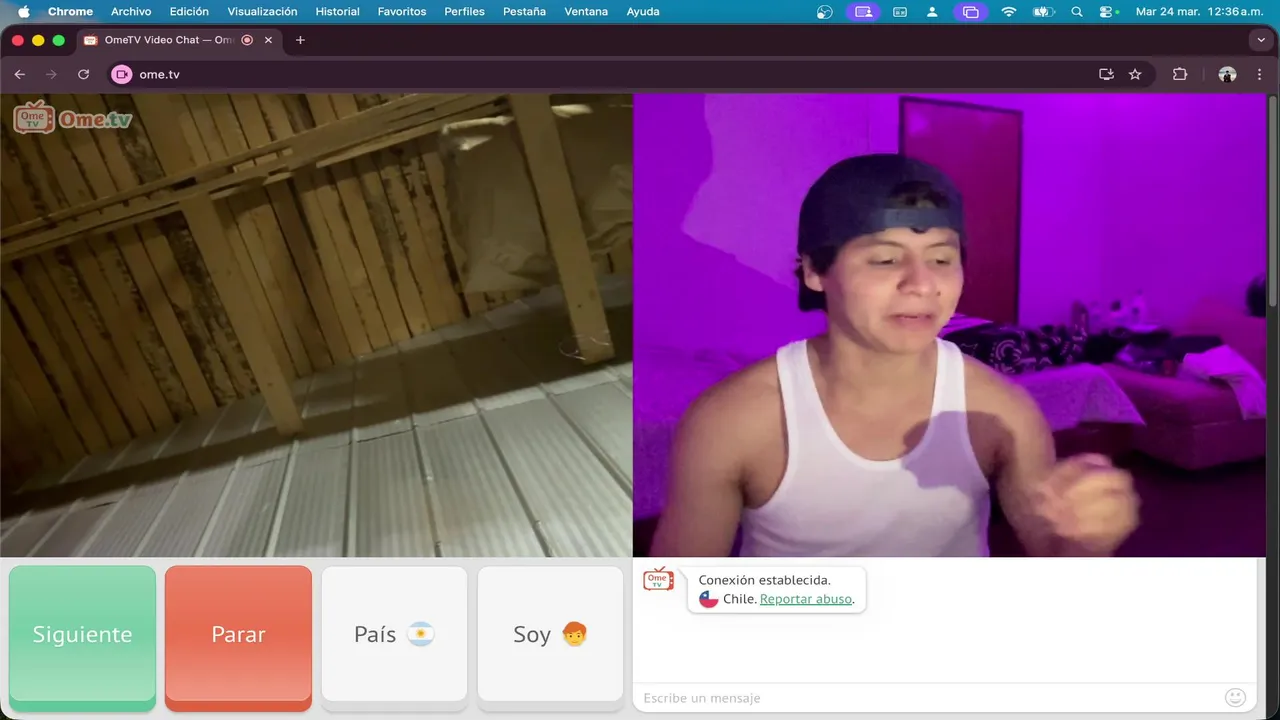The image size is (1280, 720).
Task: Click the page vertical scrollbar
Action: pos(1273,200)
